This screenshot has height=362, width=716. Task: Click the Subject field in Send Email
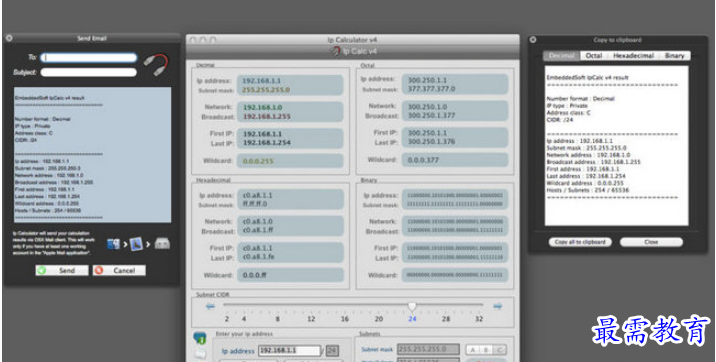(89, 72)
